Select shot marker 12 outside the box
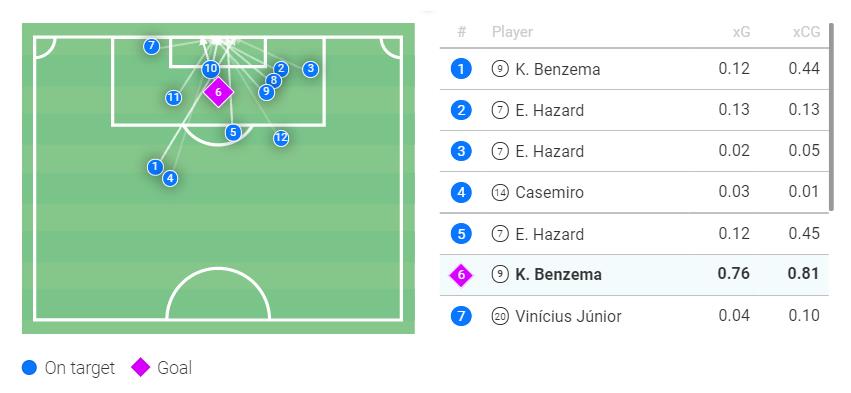 pyautogui.click(x=281, y=138)
